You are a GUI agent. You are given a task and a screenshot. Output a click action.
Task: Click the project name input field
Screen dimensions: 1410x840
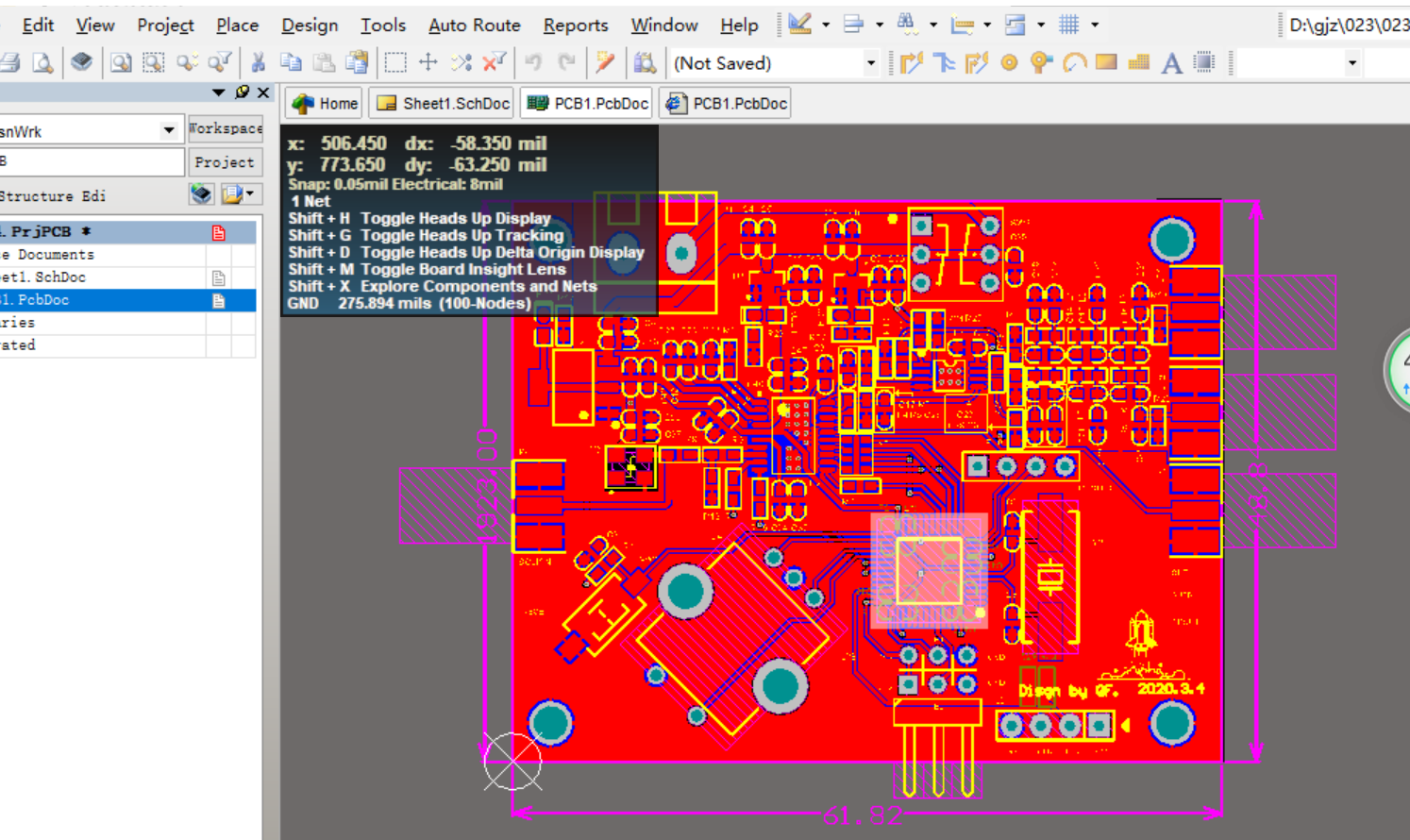[92, 161]
